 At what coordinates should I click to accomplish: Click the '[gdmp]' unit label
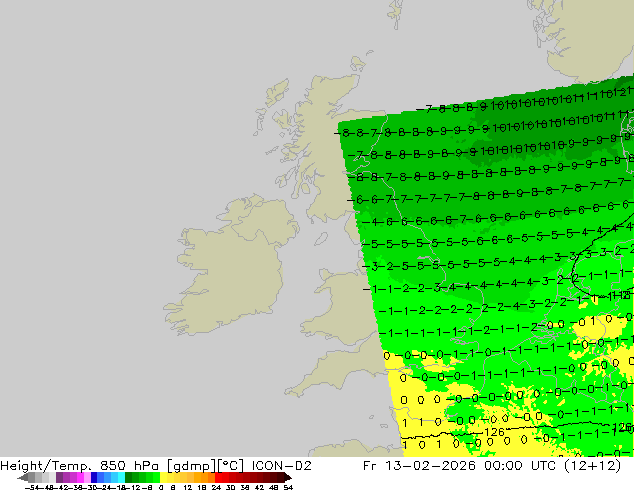tap(191, 466)
